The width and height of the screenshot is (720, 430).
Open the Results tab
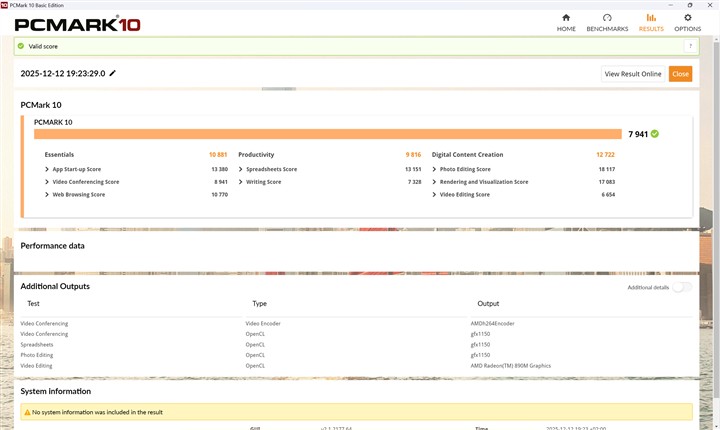(x=651, y=22)
